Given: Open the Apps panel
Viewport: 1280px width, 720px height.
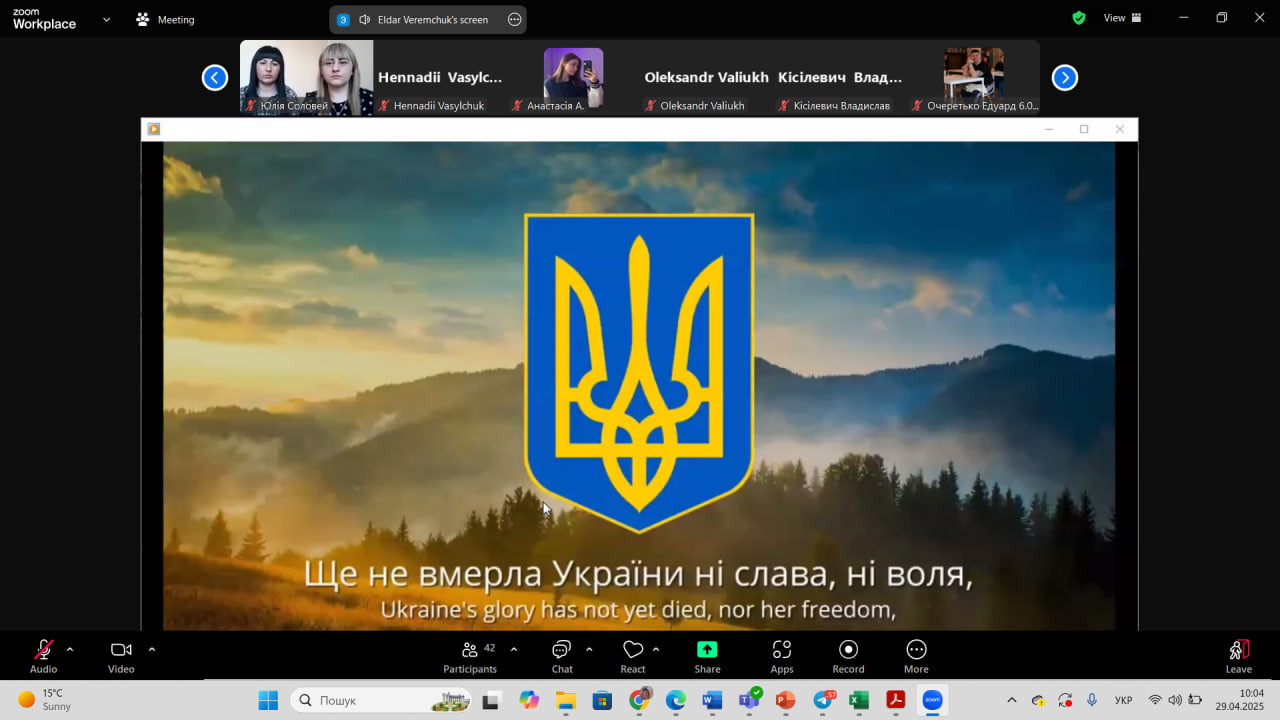Looking at the screenshot, I should pos(782,656).
